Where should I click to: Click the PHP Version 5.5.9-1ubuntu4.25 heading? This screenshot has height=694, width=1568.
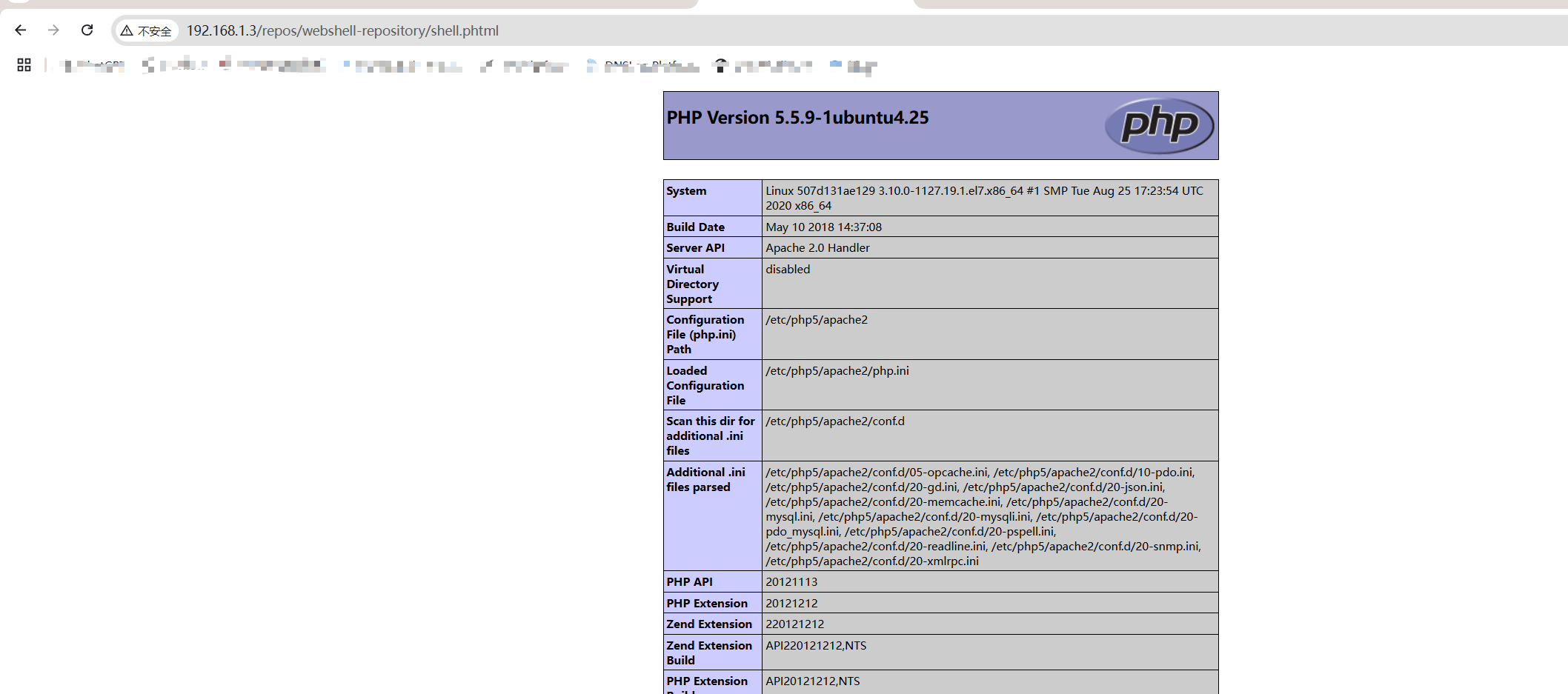(797, 118)
